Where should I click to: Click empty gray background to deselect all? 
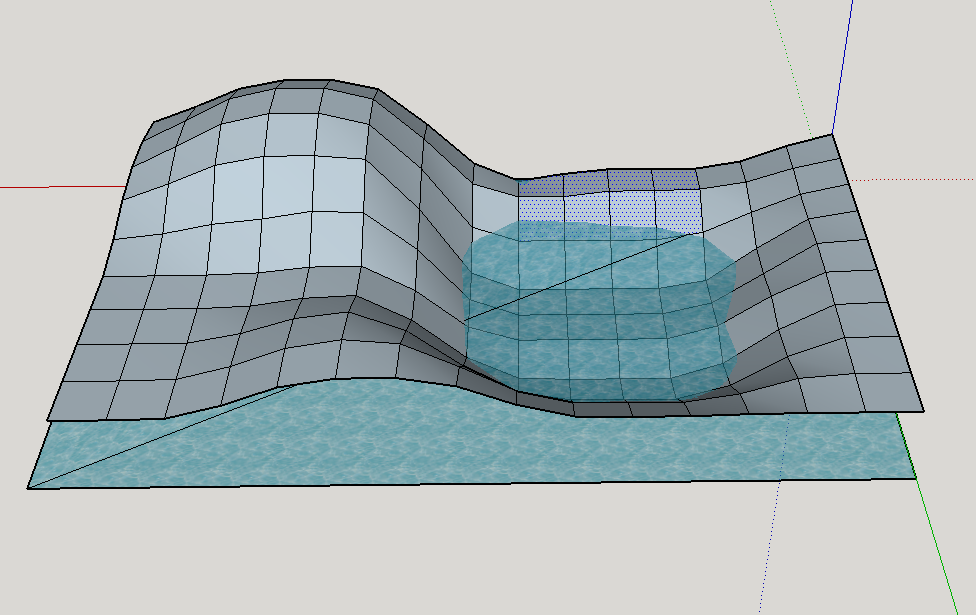pos(400,560)
